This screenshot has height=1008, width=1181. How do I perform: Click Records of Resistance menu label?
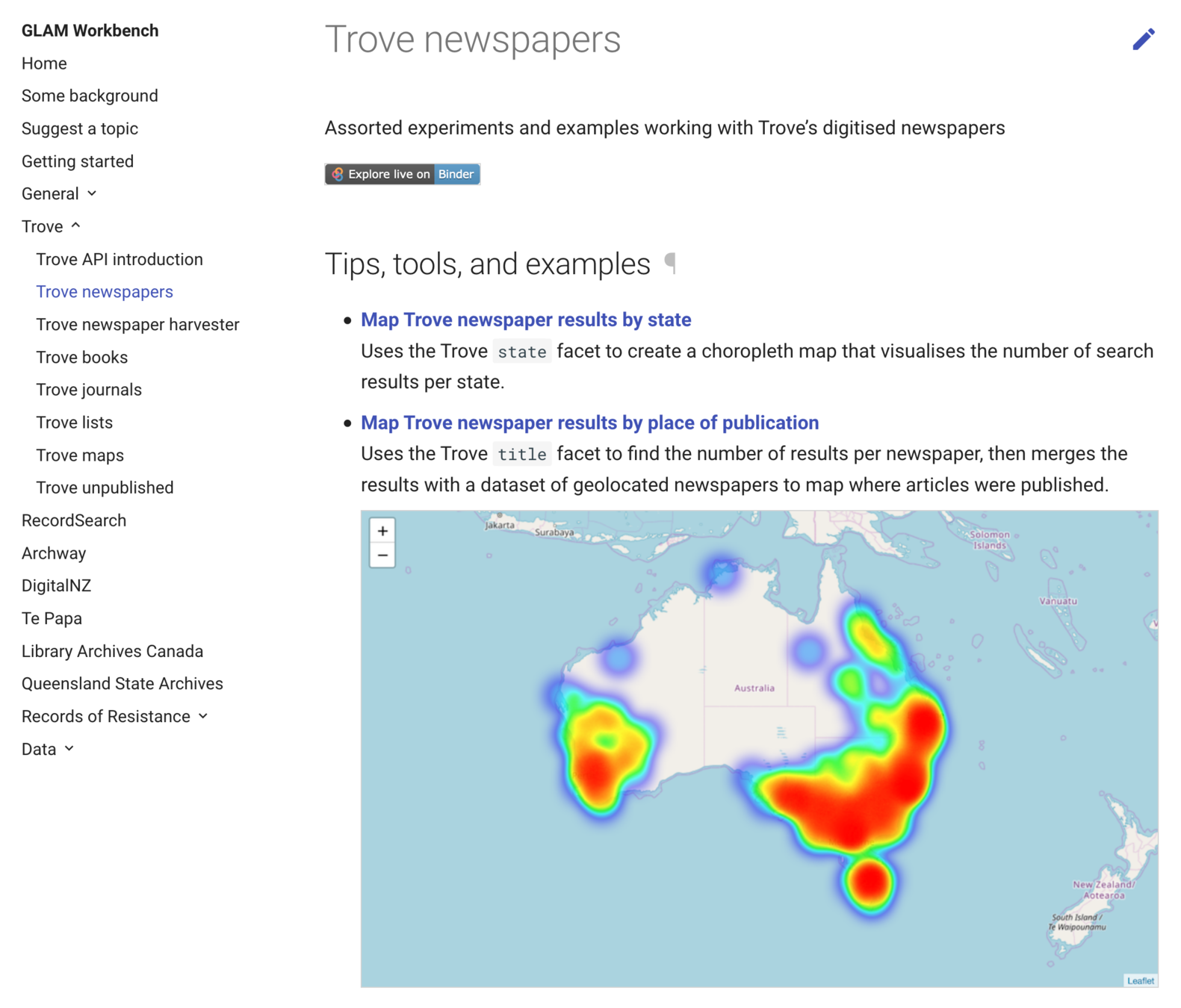coord(106,716)
